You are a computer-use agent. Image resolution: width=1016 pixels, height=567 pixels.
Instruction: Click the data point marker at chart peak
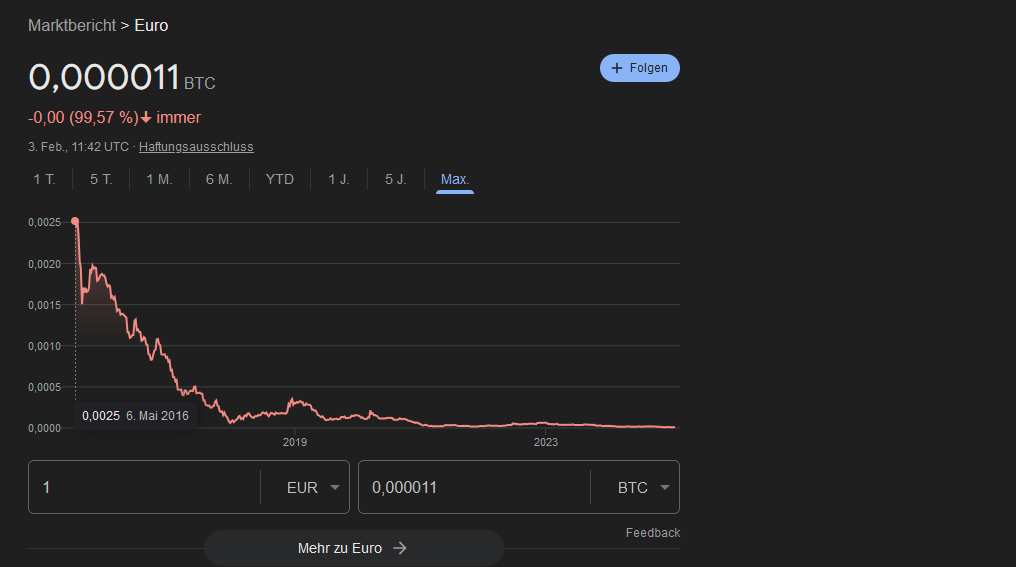click(75, 221)
